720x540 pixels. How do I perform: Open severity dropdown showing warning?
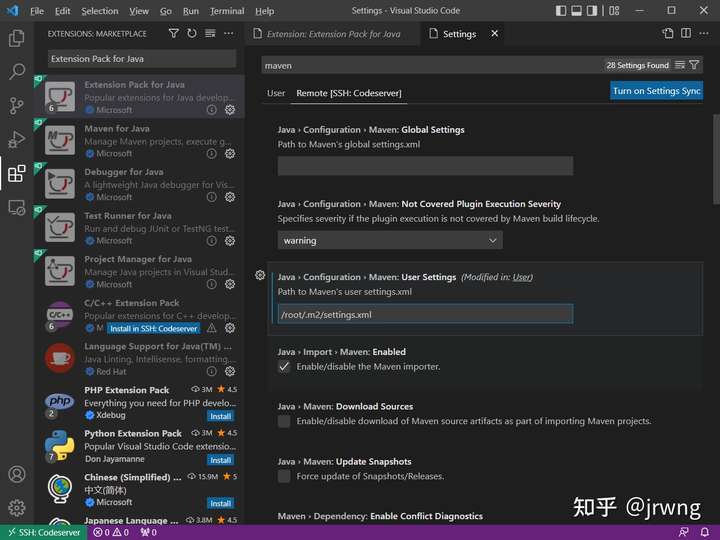pos(390,241)
